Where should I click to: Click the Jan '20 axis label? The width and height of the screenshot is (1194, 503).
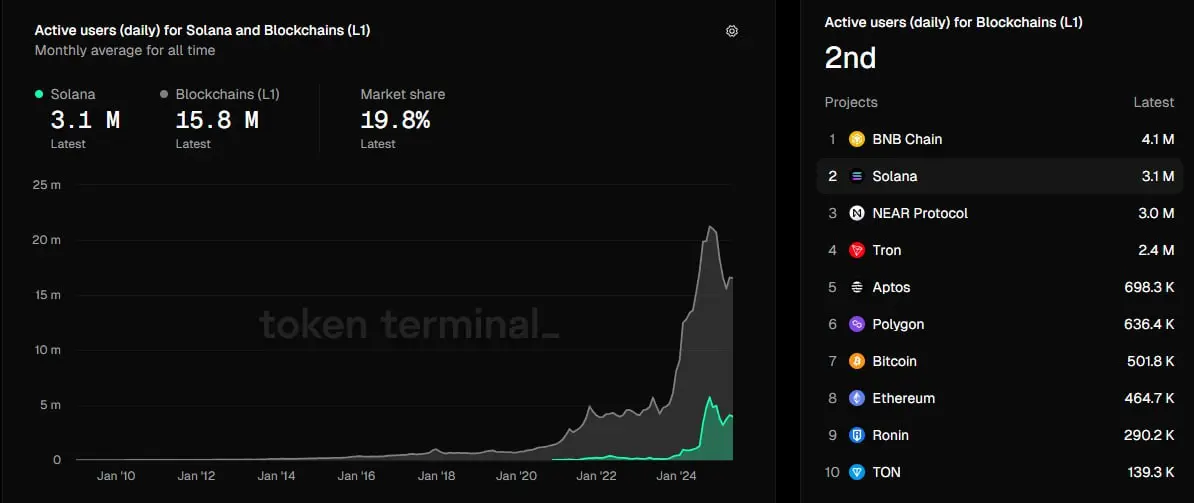click(518, 476)
